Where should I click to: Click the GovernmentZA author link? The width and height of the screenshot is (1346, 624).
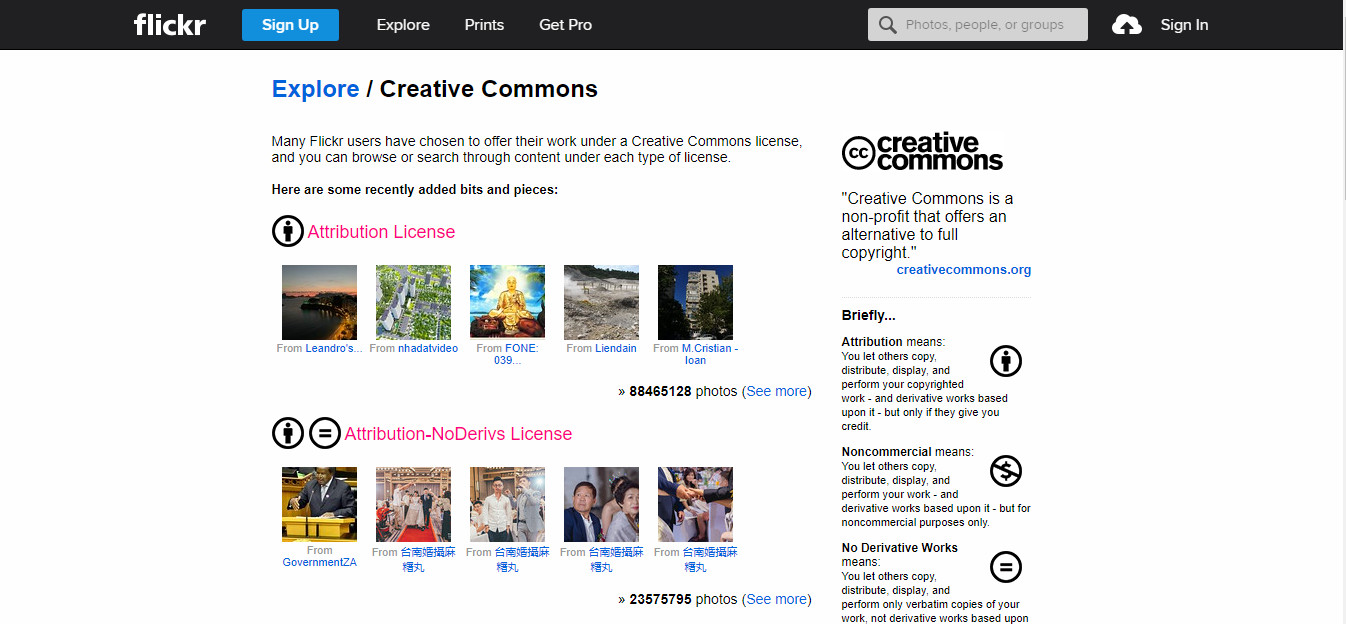tap(319, 562)
